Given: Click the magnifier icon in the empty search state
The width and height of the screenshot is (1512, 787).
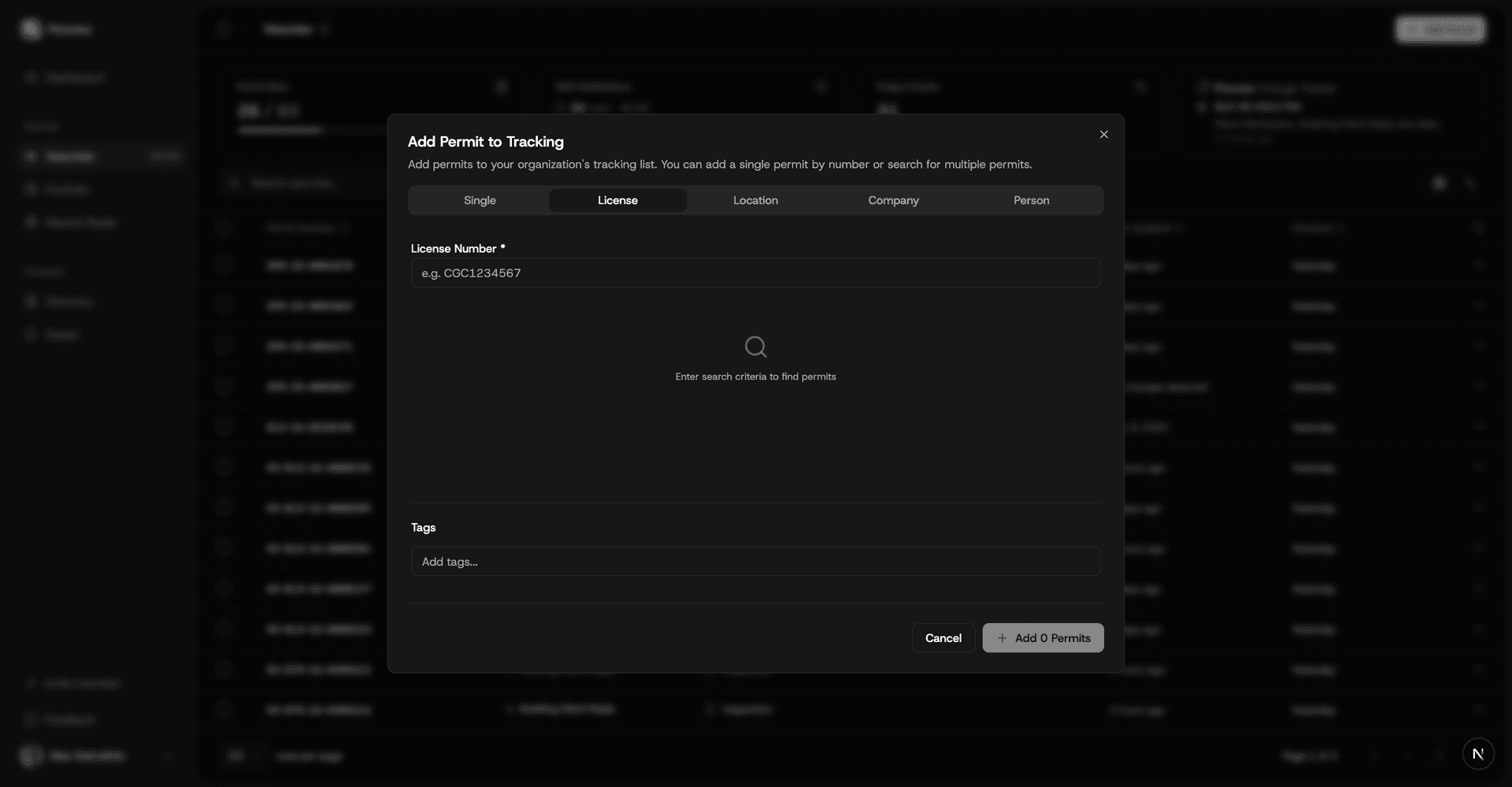Looking at the screenshot, I should pos(755,347).
